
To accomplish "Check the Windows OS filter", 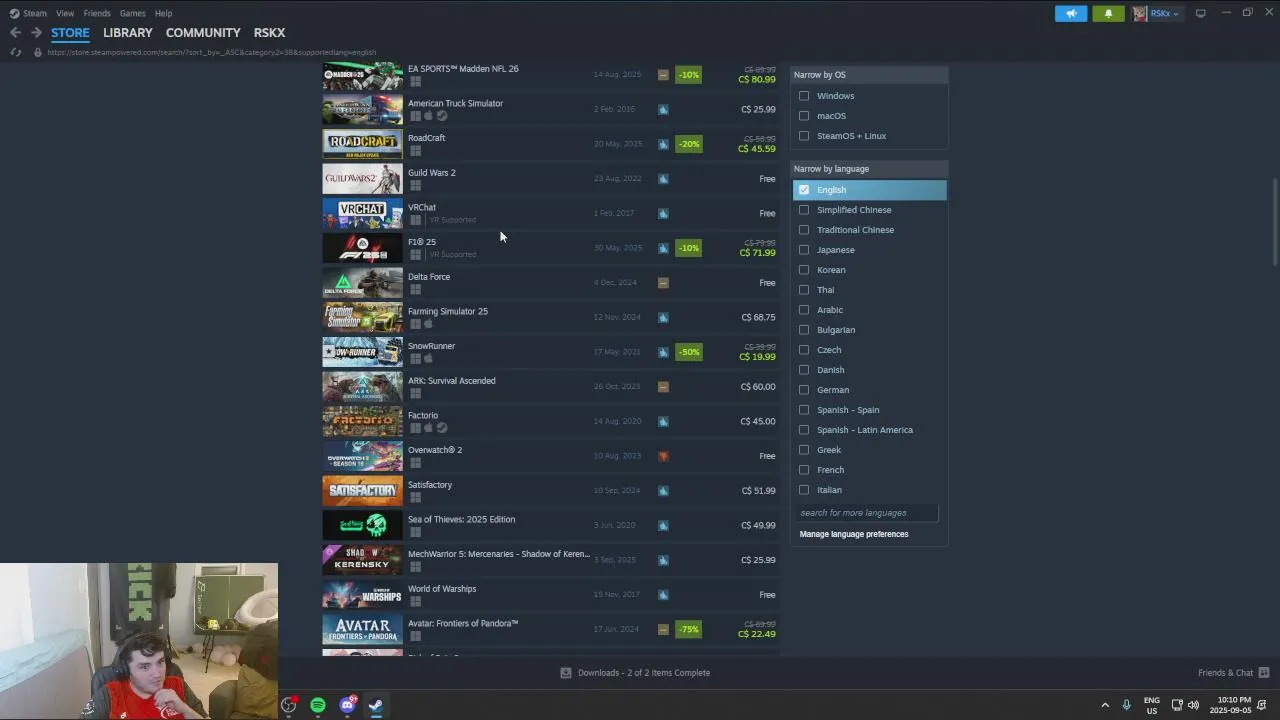I will (x=804, y=96).
